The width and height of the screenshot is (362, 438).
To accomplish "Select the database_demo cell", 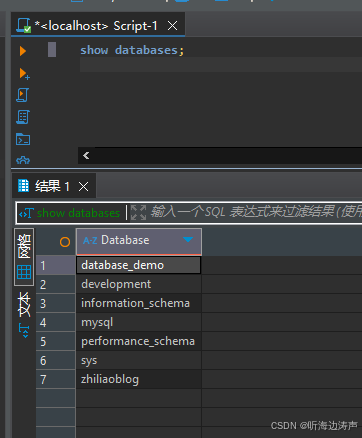I will pyautogui.click(x=139, y=265).
